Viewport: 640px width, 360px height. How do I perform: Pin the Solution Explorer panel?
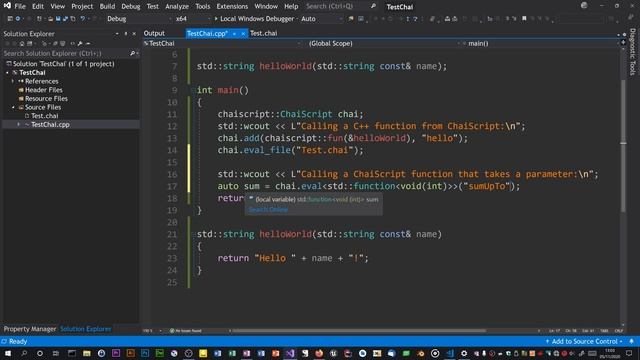126,33
